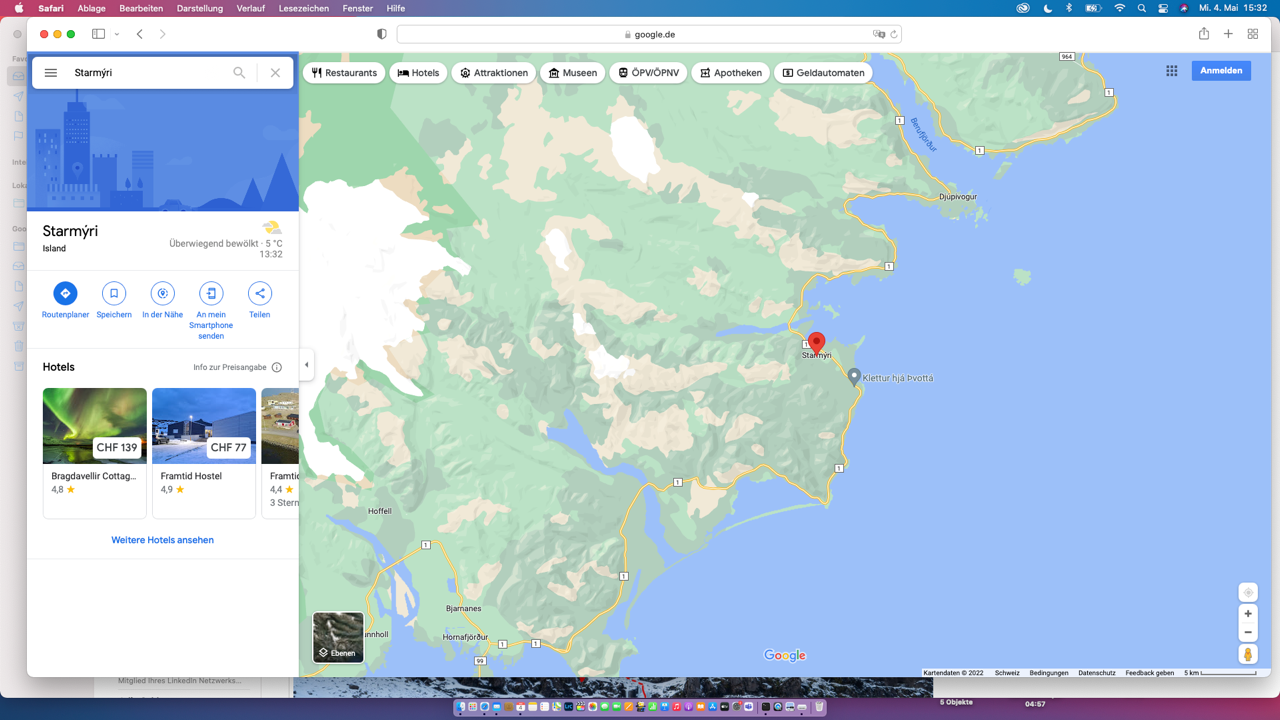
Task: Go back with Safari back arrow
Action: pyautogui.click(x=140, y=34)
